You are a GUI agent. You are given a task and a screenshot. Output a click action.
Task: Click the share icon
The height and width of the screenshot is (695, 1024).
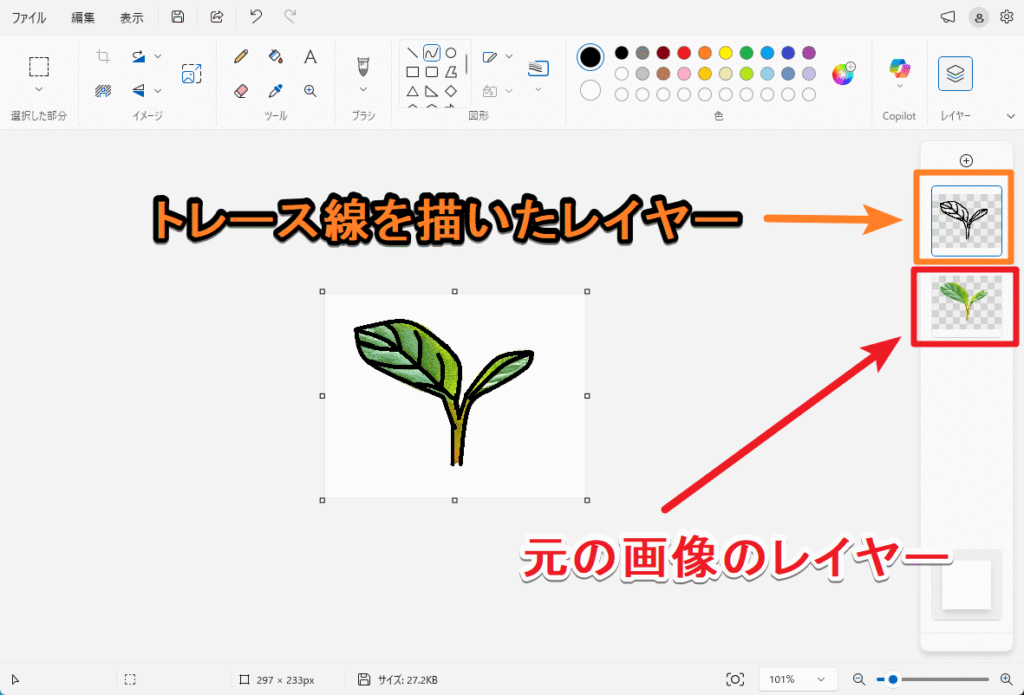point(217,17)
